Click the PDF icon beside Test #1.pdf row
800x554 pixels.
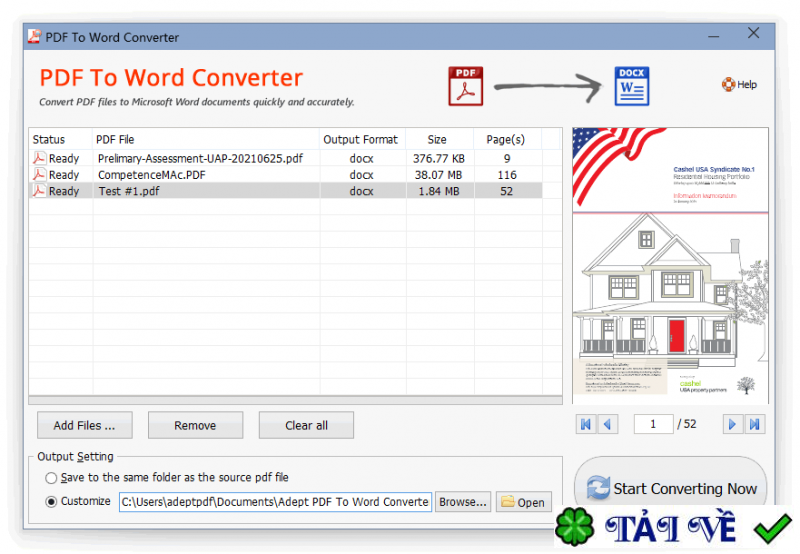pos(39,191)
